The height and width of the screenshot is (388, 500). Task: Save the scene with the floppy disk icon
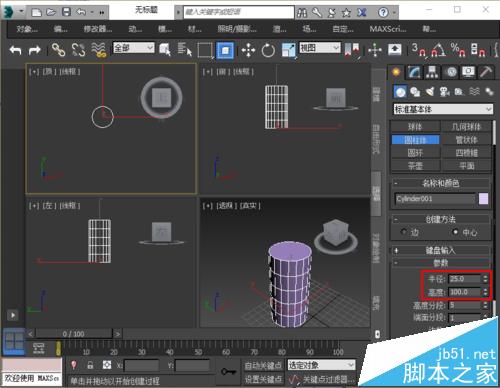tap(67, 12)
